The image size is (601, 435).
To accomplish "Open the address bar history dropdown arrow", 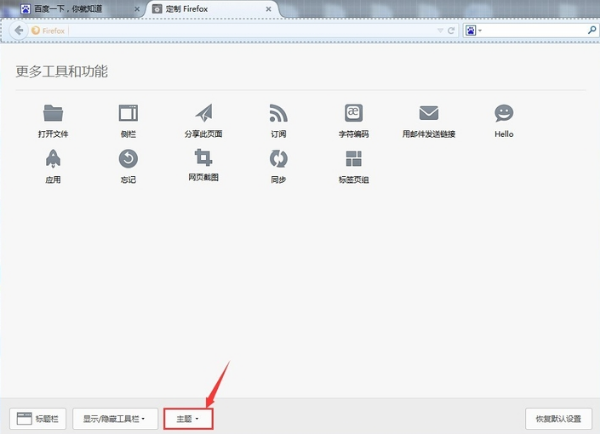I will [440, 31].
